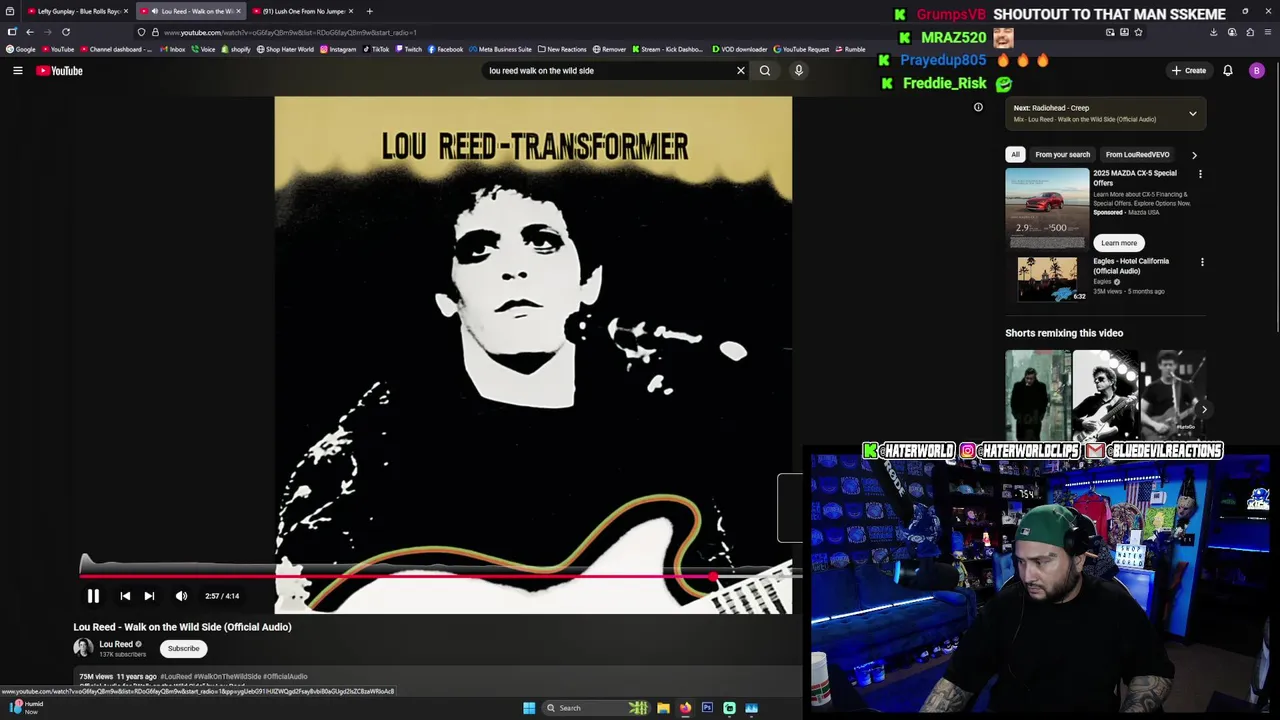Image resolution: width=1280 pixels, height=720 pixels.
Task: Open the YouTube notifications bell
Action: (1228, 70)
